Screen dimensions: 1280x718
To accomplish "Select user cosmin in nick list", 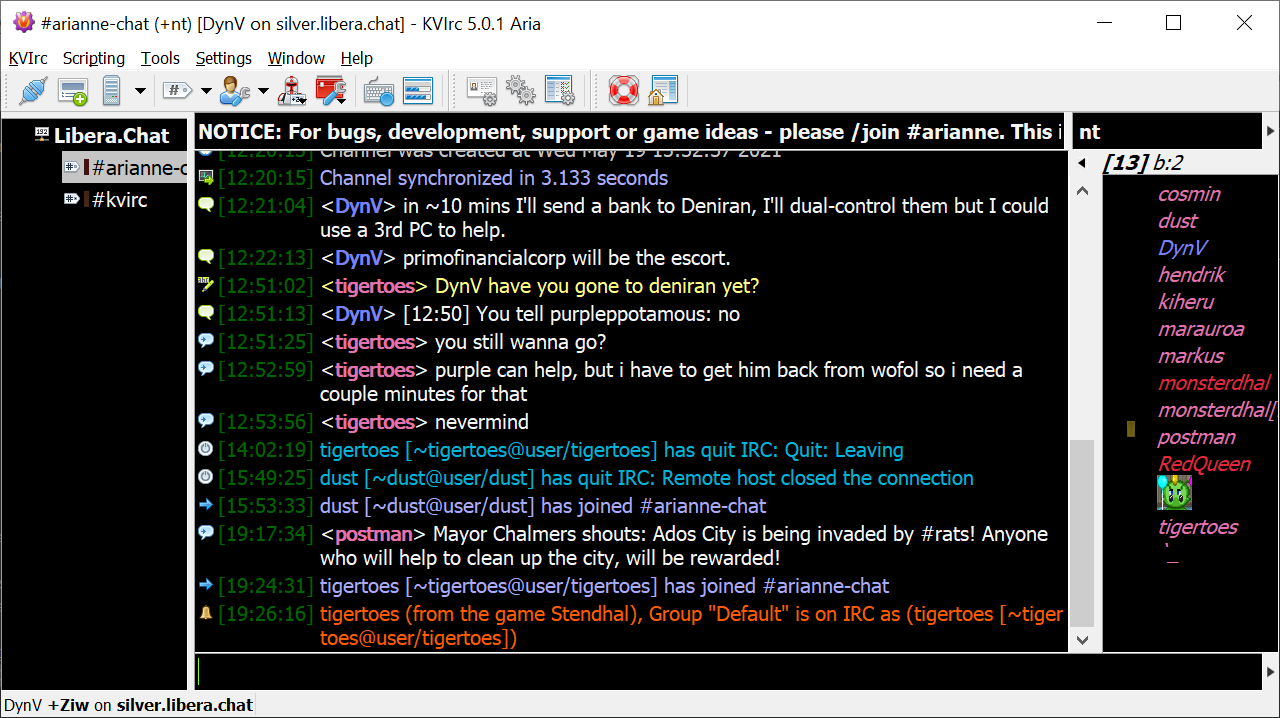I will coord(1189,194).
